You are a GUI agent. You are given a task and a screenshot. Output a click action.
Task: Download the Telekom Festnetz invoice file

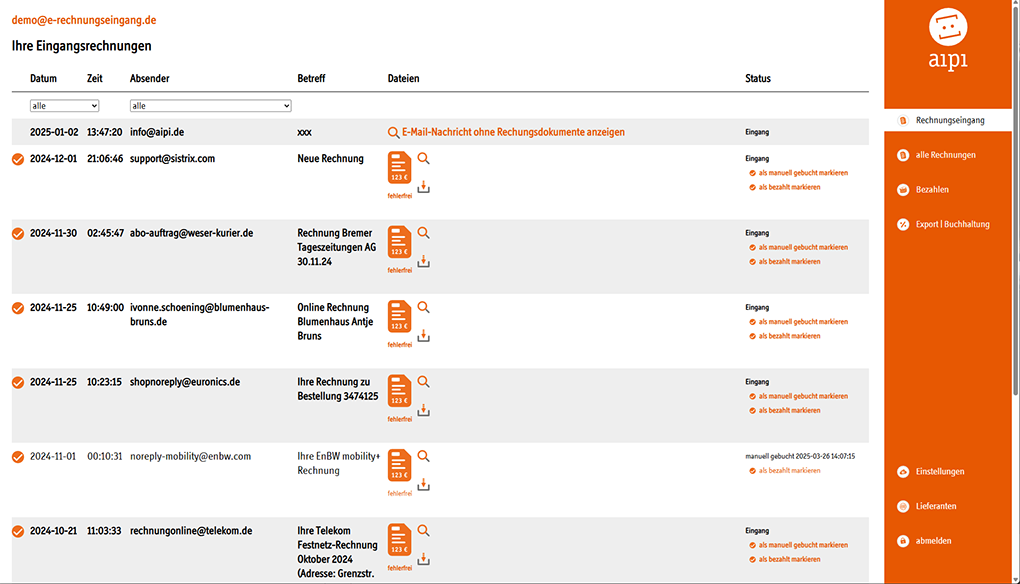point(423,559)
